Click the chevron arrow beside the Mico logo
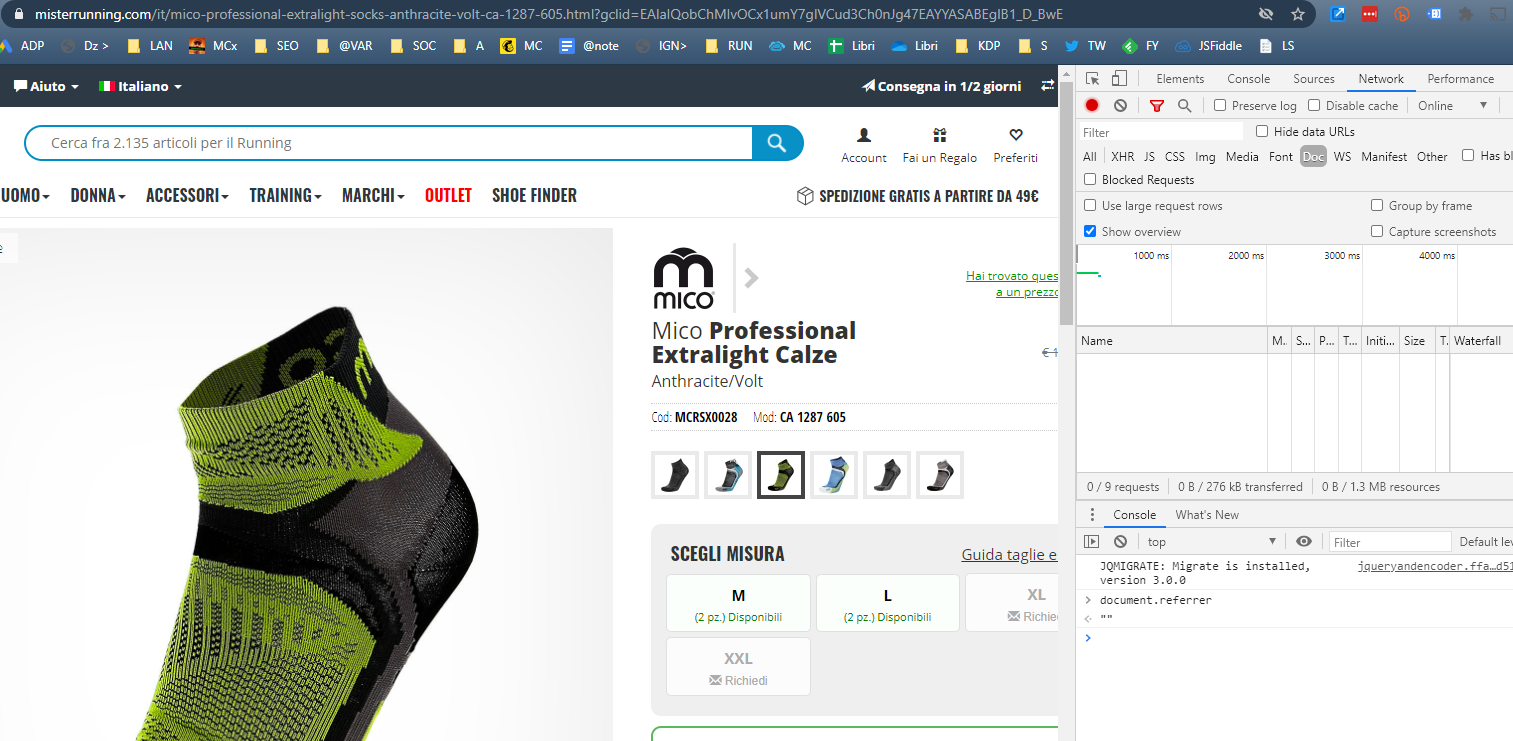Screen dimensions: 1513x741 [x=752, y=278]
